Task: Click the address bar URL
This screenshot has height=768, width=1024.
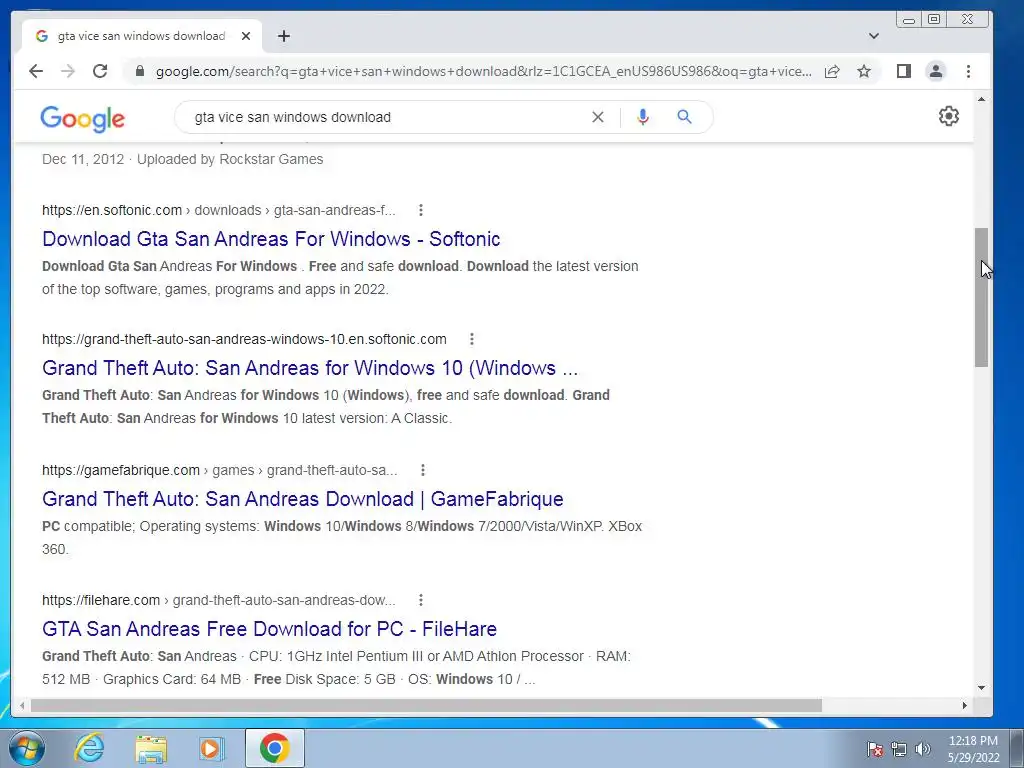Action: (x=483, y=71)
